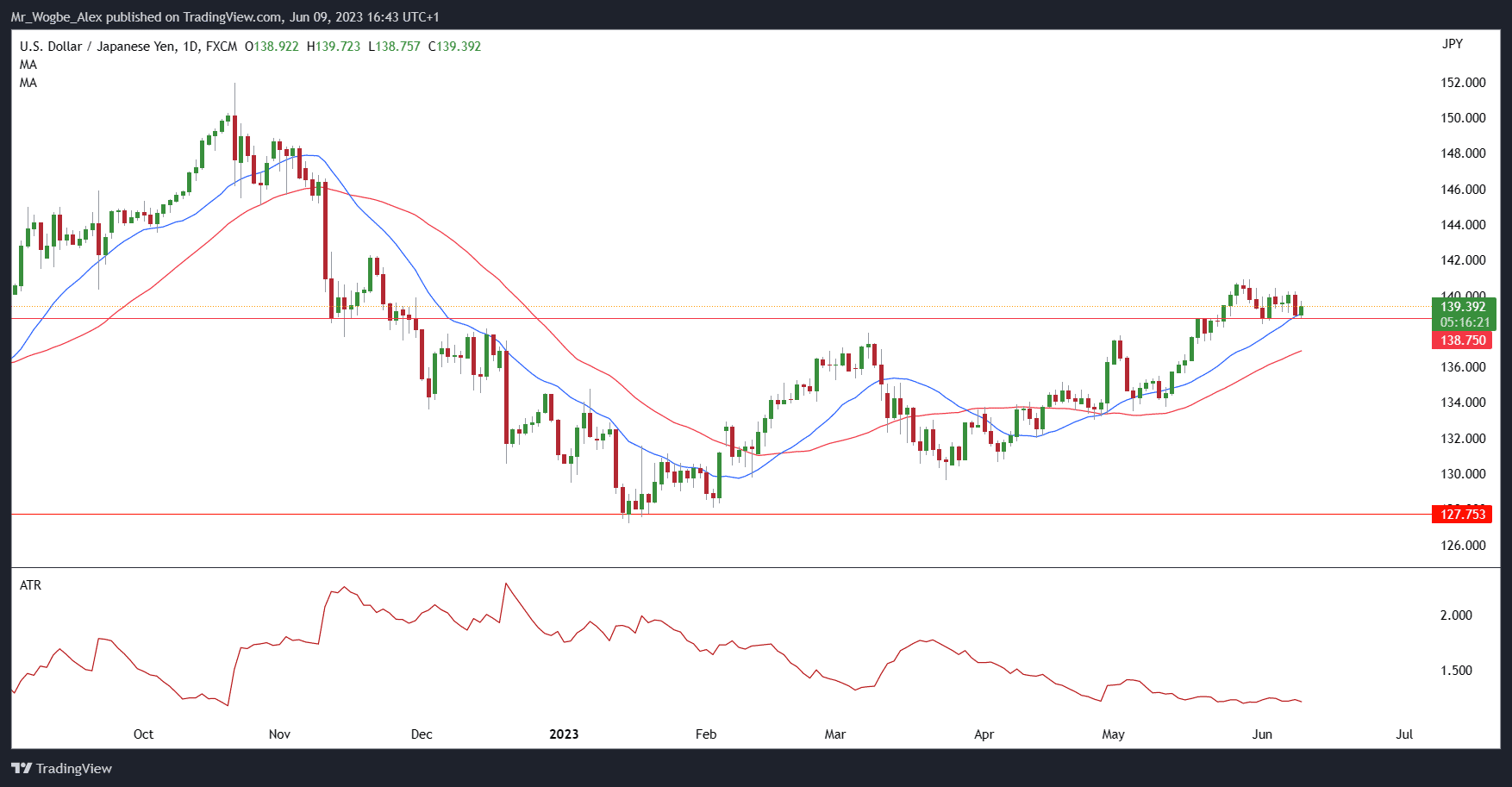Click the open value O138.922
This screenshot has width=1512, height=787.
coord(272,47)
